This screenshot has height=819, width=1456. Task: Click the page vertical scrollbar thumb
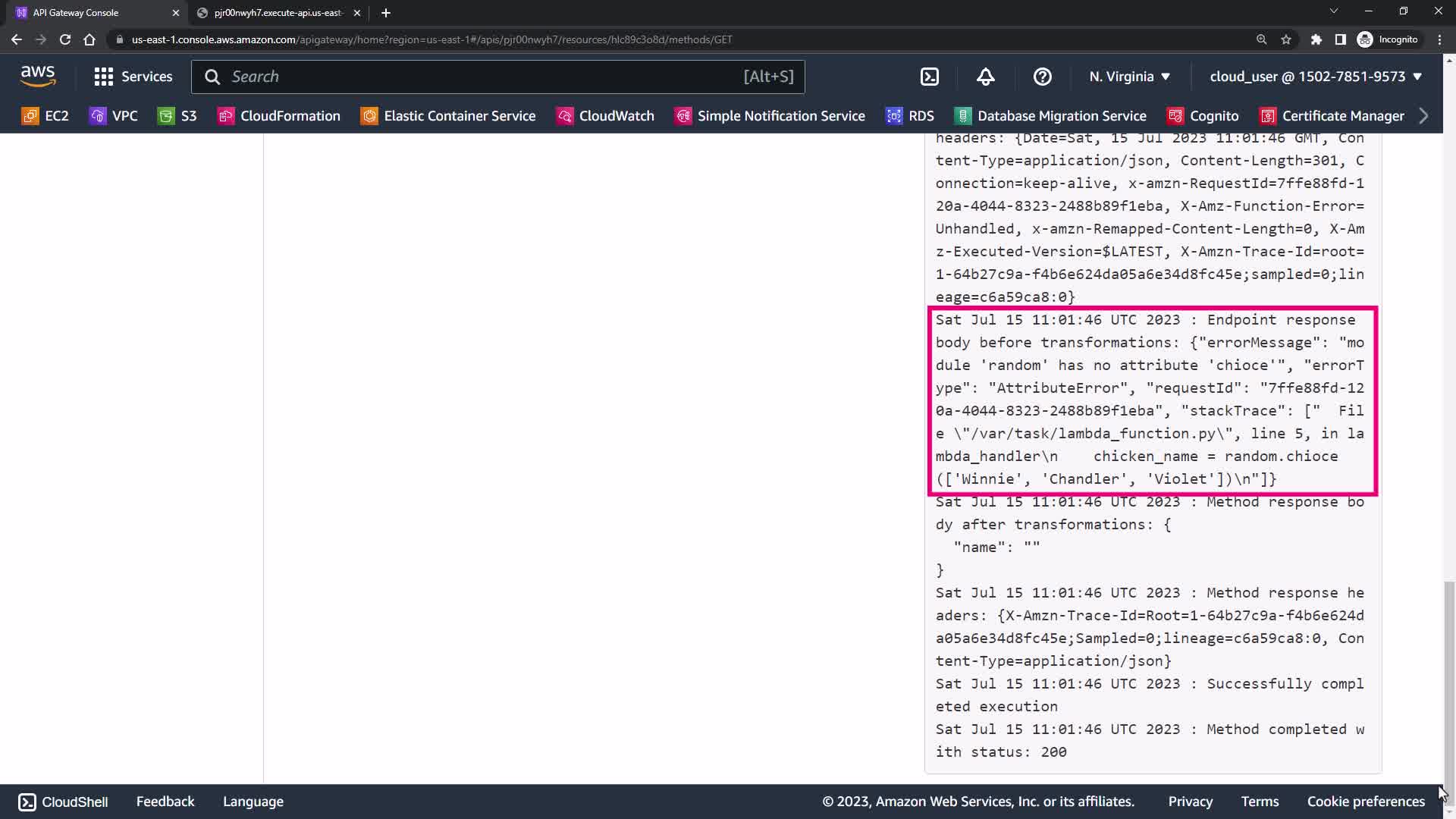pyautogui.click(x=1449, y=682)
